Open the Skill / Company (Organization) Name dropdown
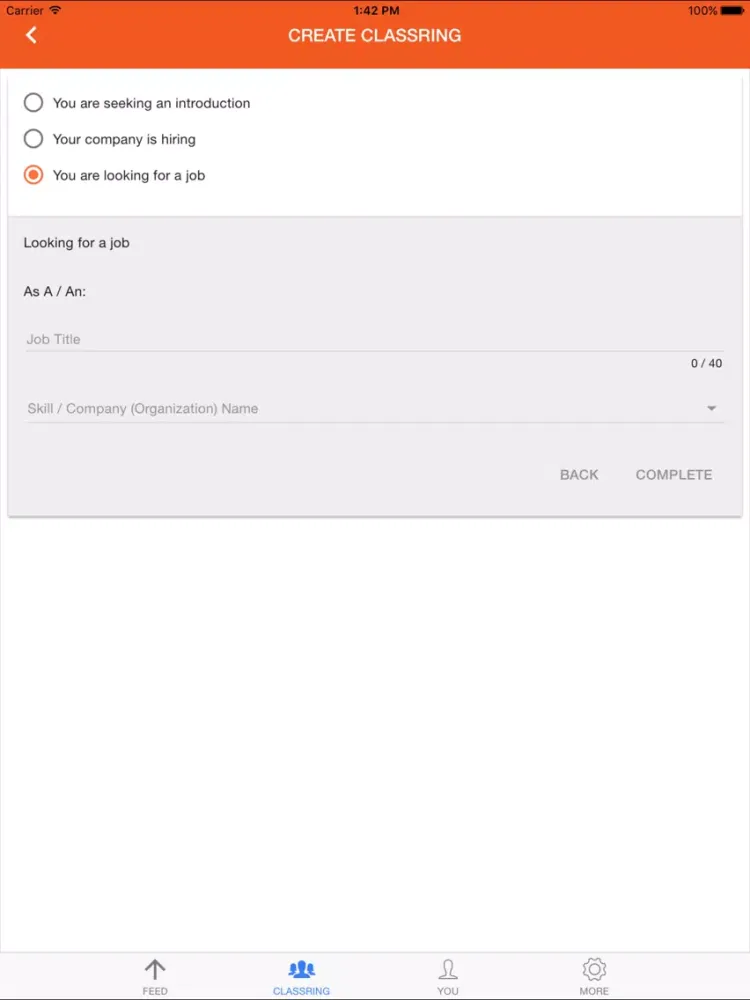Image resolution: width=750 pixels, height=1000 pixels. (x=360, y=408)
